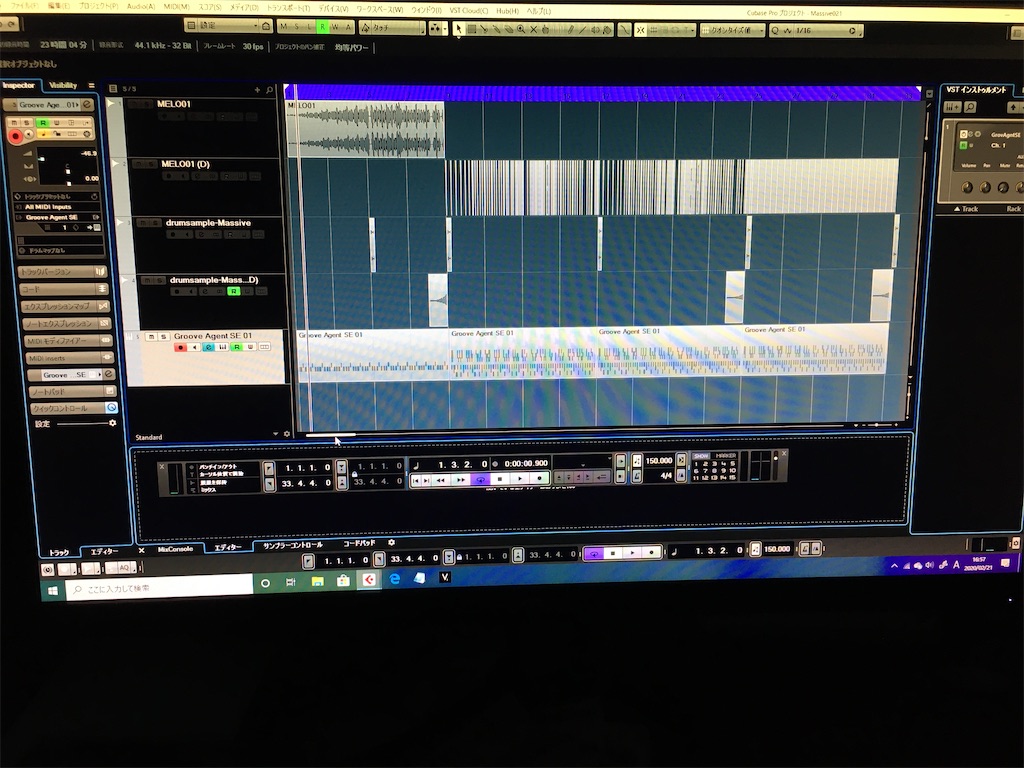Image resolution: width=1024 pixels, height=768 pixels.
Task: Expand the ノートパッド inspector section
Action: [x=73, y=391]
